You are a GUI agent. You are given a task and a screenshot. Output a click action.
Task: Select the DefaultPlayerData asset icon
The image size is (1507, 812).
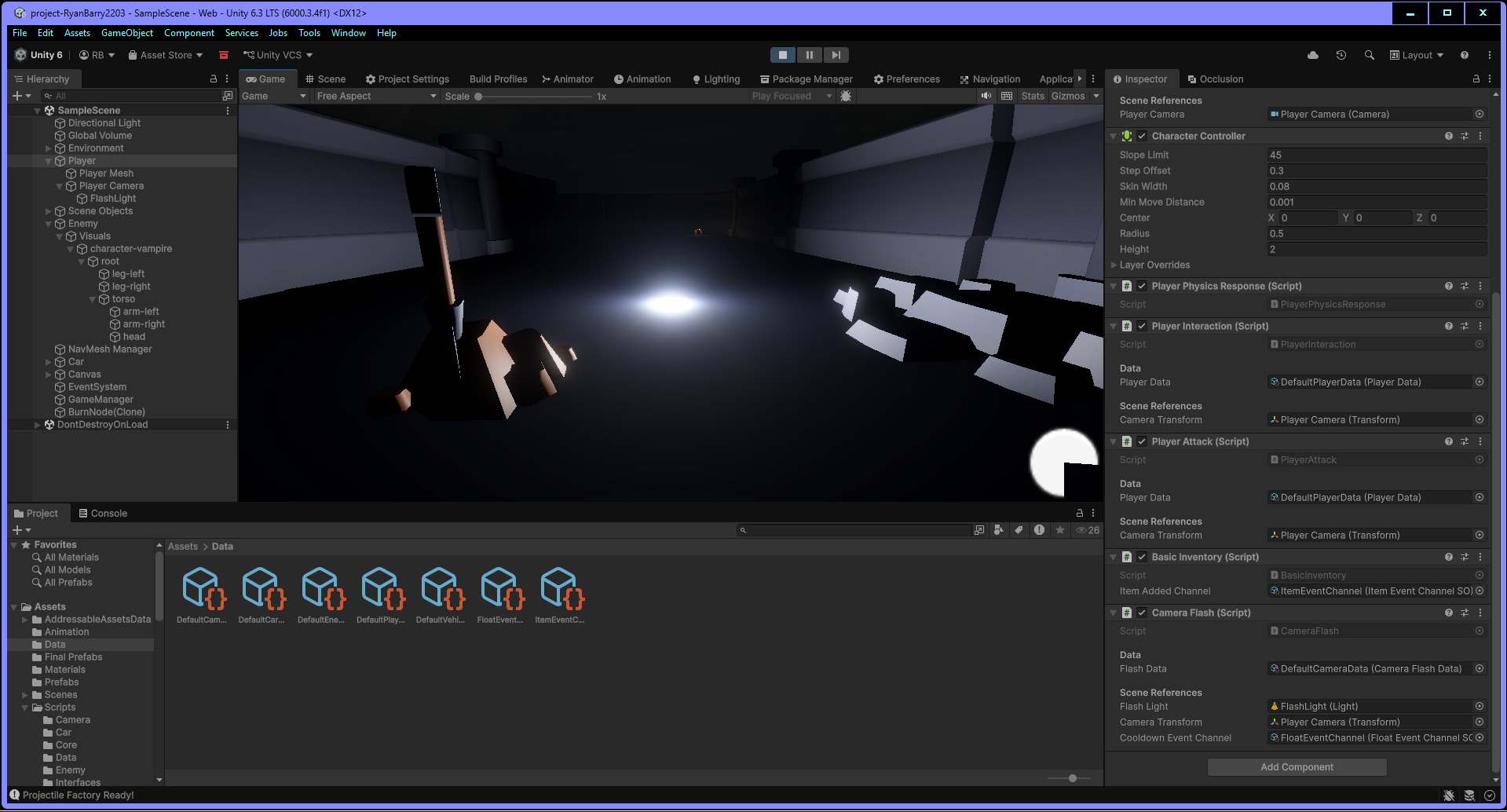(x=382, y=589)
